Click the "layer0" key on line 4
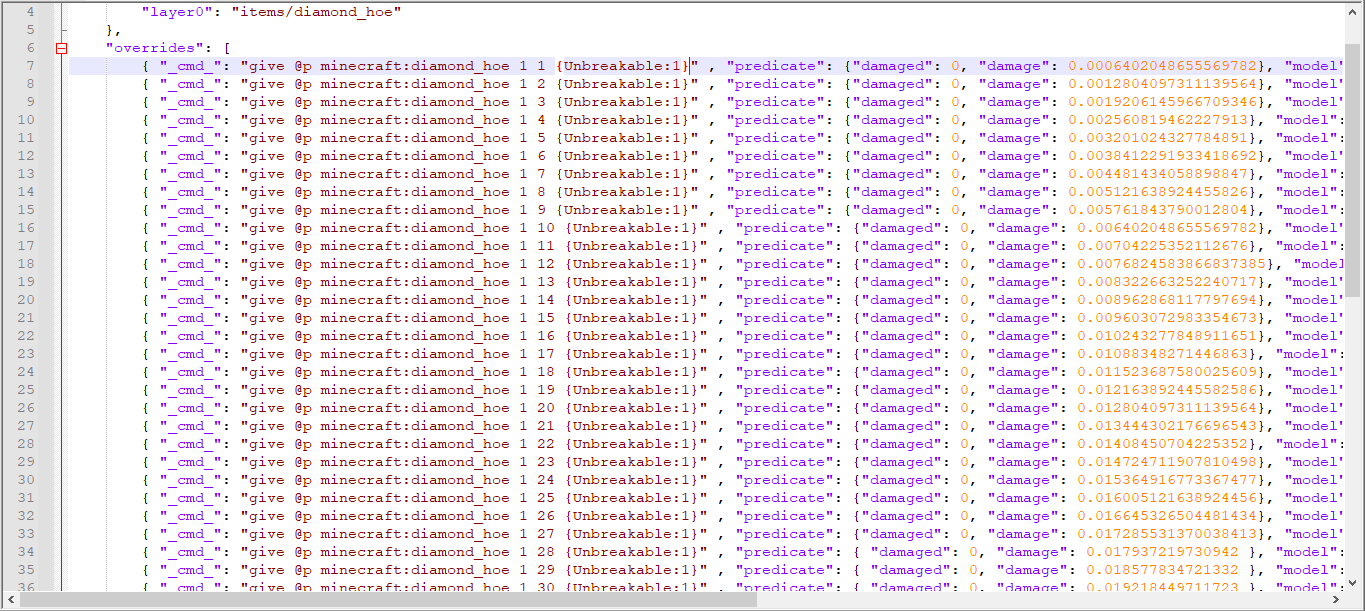This screenshot has width=1365, height=611. [177, 12]
